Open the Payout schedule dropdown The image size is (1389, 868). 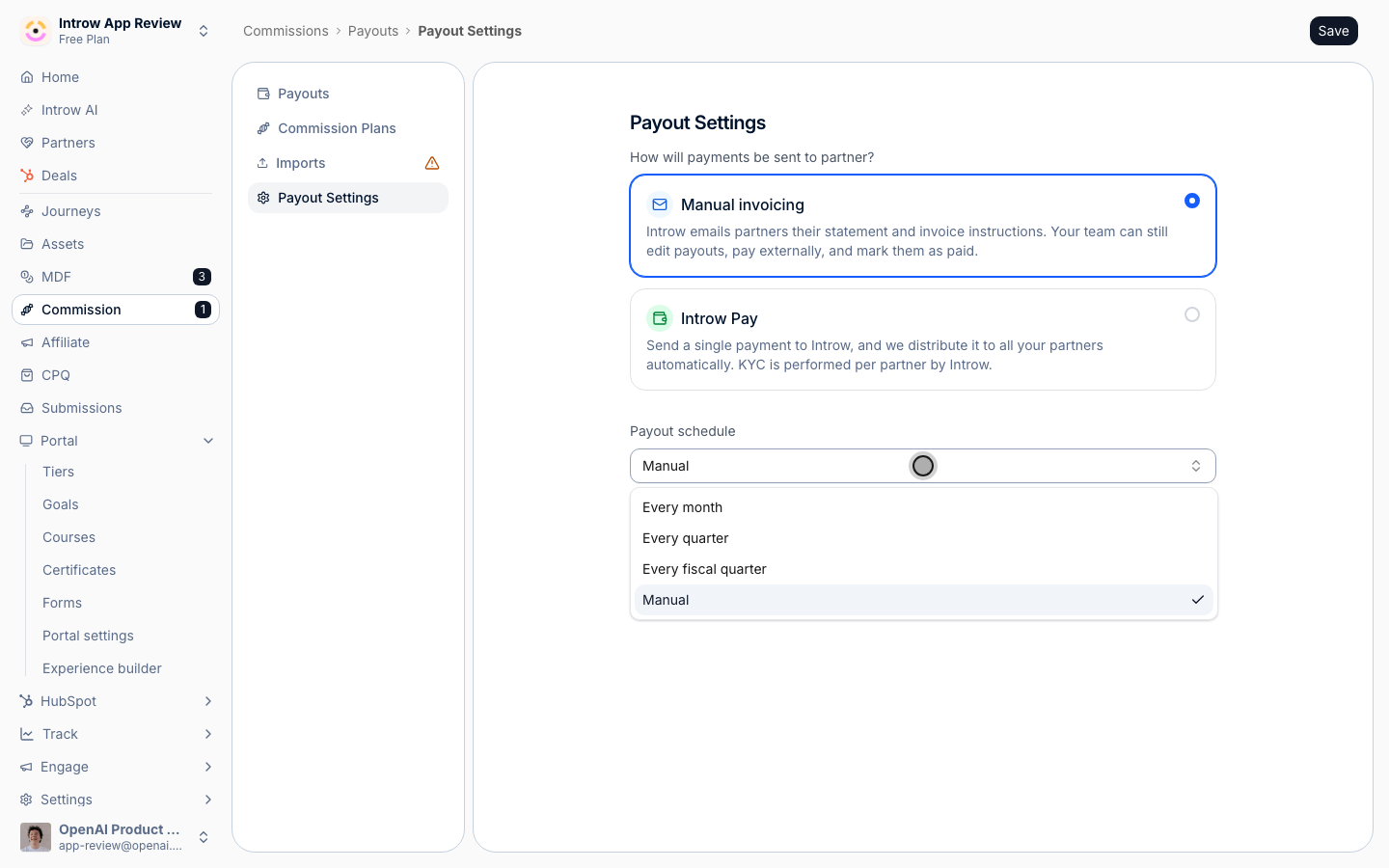click(923, 466)
